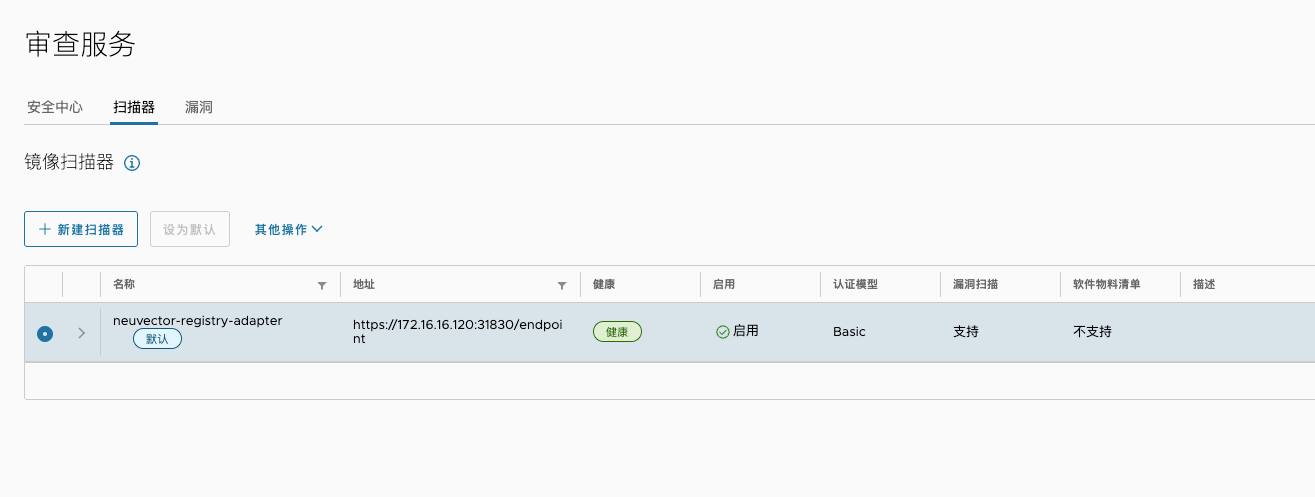This screenshot has width=1315, height=497.
Task: Click the 漏洞扫描 column header
Action: [x=975, y=284]
